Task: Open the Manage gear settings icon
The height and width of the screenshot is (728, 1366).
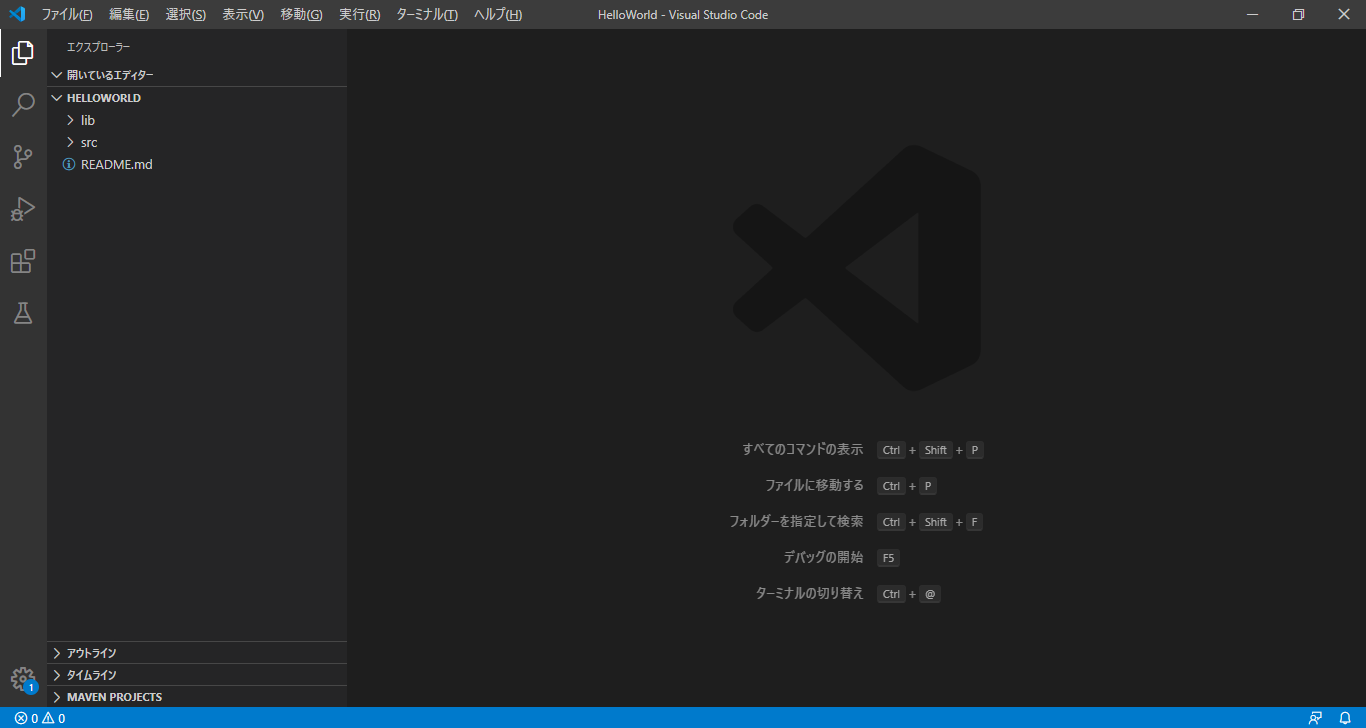Action: click(23, 680)
